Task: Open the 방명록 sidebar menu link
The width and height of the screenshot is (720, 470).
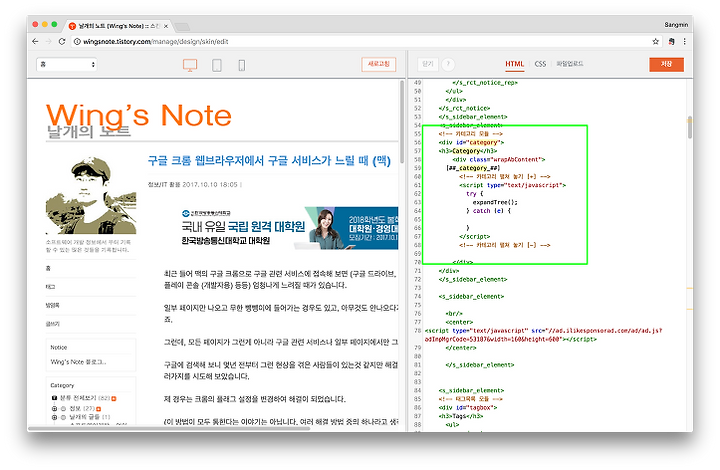Action: [52, 305]
